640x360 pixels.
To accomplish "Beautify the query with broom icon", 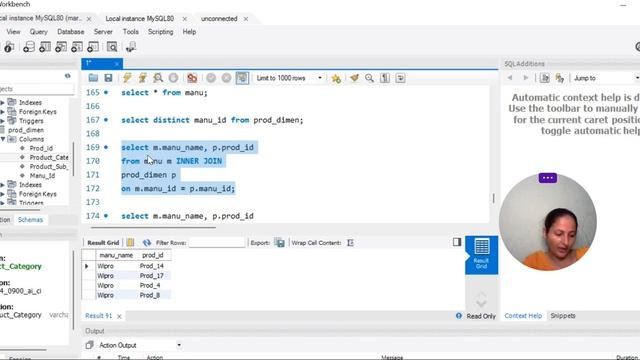I will (x=354, y=78).
